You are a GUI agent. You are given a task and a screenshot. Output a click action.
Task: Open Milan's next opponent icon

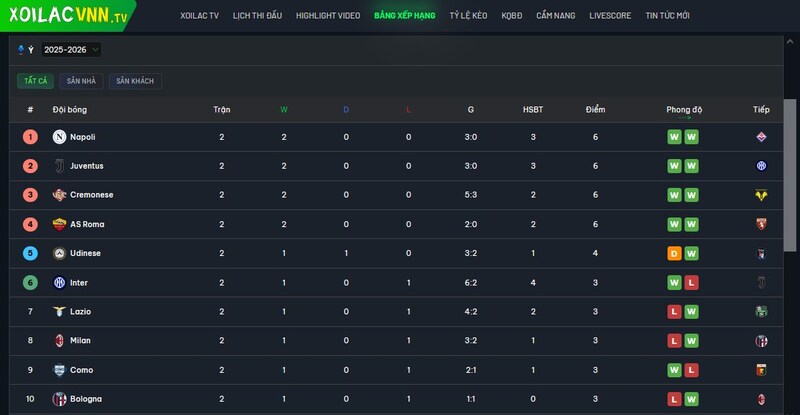coord(761,340)
